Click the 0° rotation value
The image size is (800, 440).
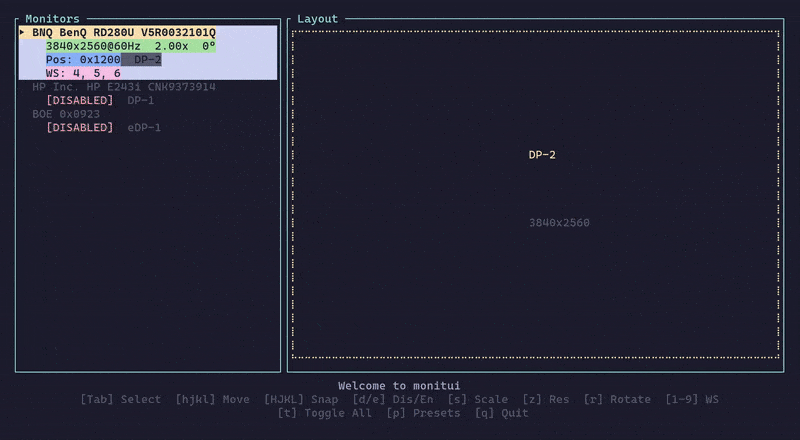[208, 46]
